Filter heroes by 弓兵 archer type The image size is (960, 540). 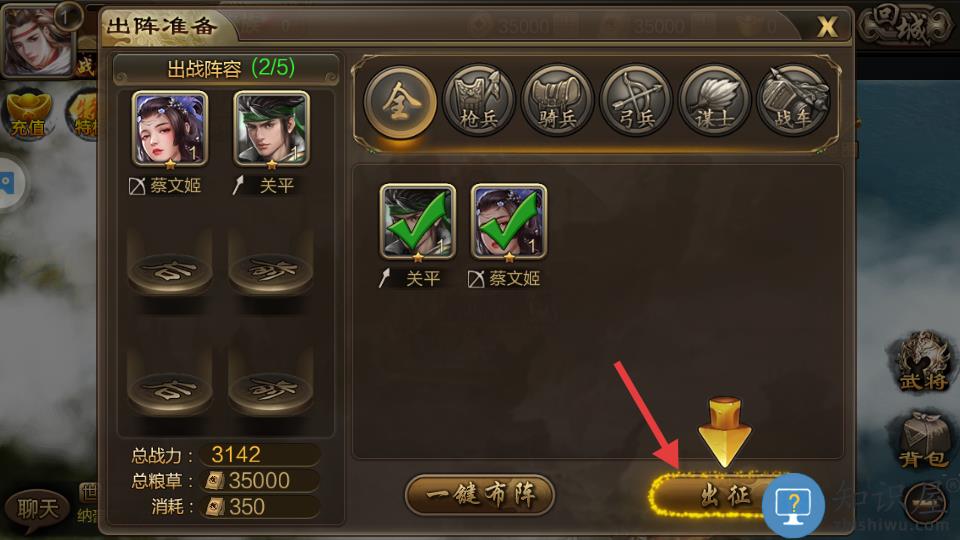click(636, 102)
